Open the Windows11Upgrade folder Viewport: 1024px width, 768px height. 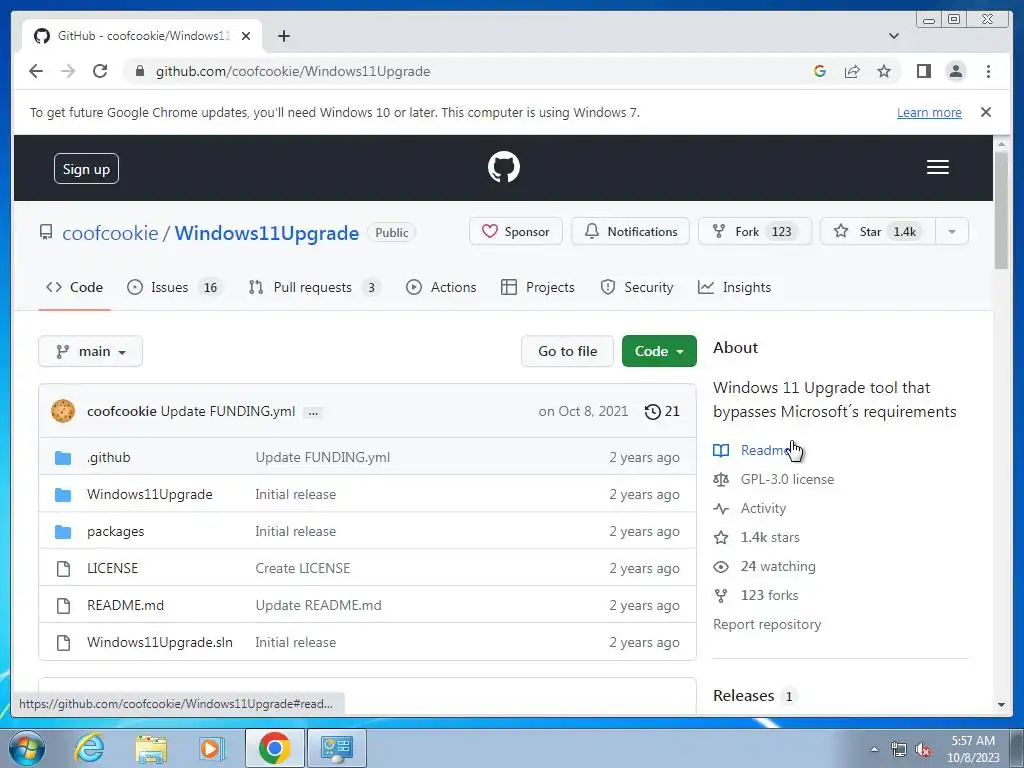click(x=150, y=494)
